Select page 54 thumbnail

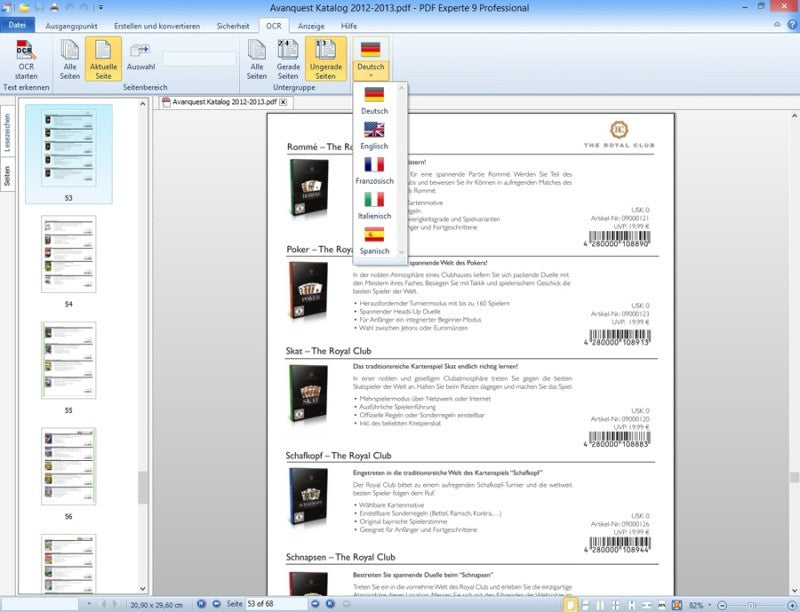69,254
